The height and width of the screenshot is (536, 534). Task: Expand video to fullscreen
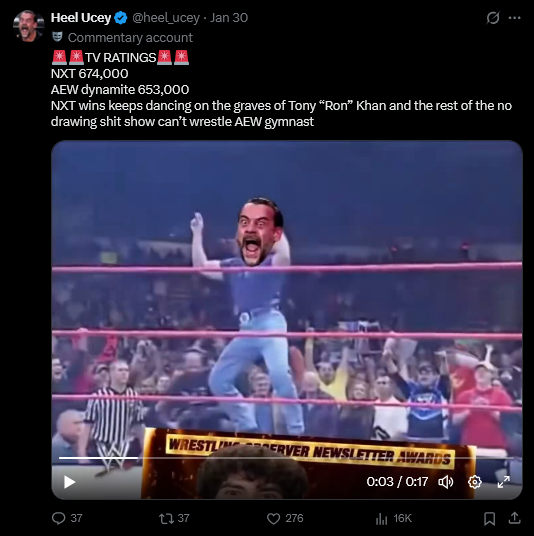(504, 482)
